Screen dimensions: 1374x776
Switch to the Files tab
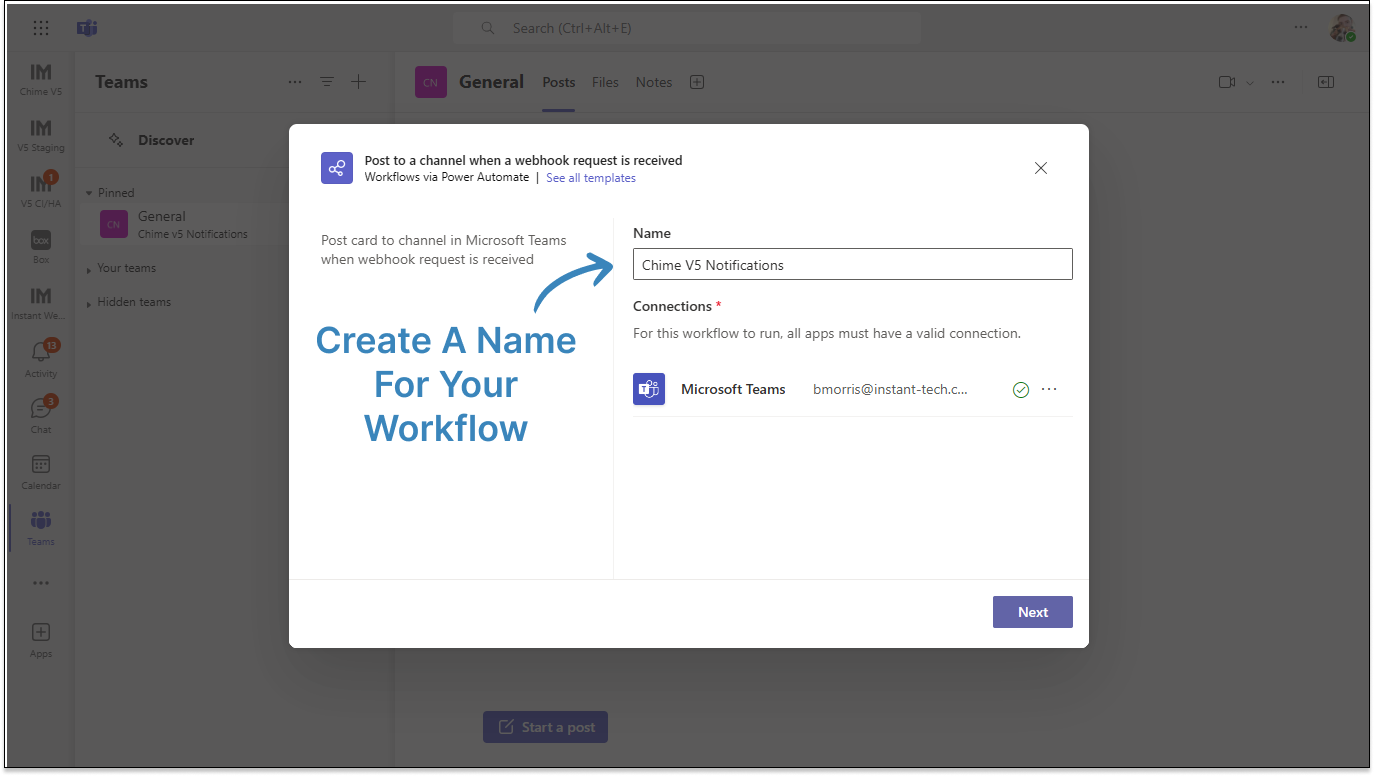coord(605,82)
